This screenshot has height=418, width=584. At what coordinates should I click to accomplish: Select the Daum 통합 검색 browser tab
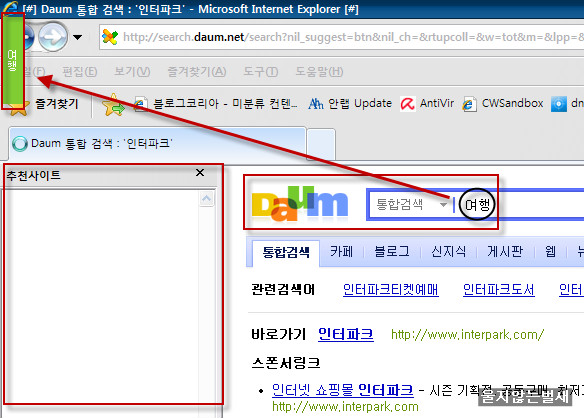click(x=157, y=144)
